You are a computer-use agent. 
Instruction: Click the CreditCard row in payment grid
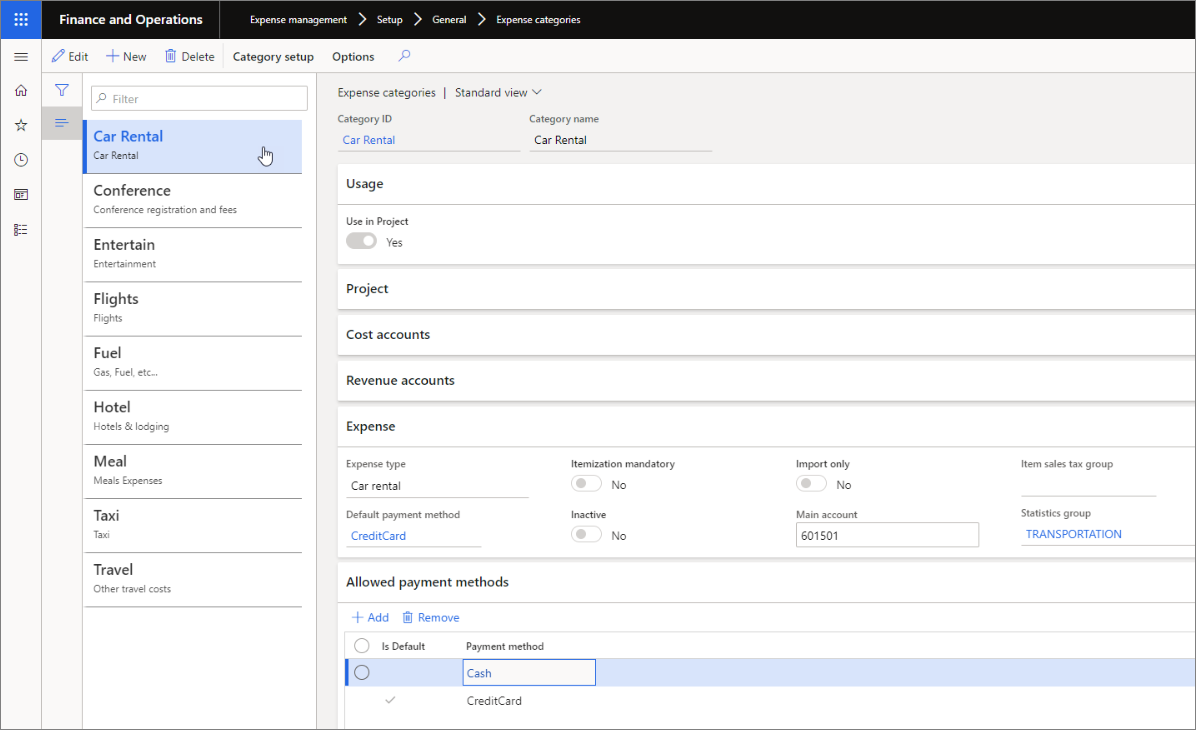[770, 700]
